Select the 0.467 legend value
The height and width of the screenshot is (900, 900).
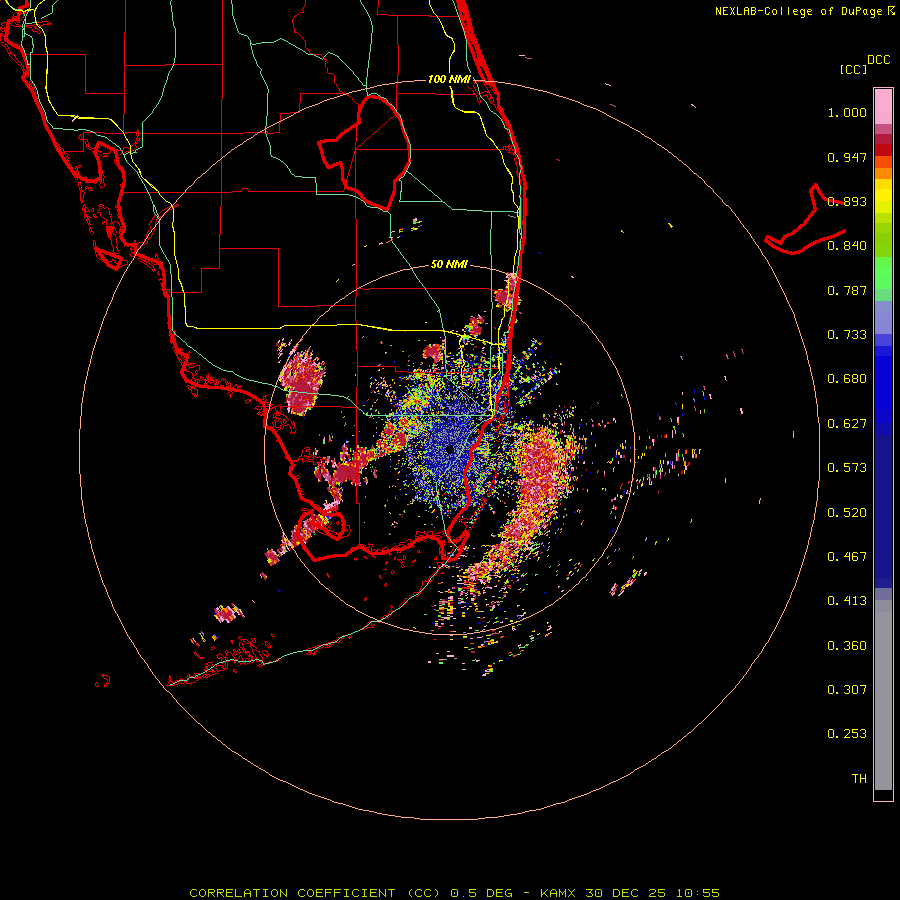pos(847,557)
